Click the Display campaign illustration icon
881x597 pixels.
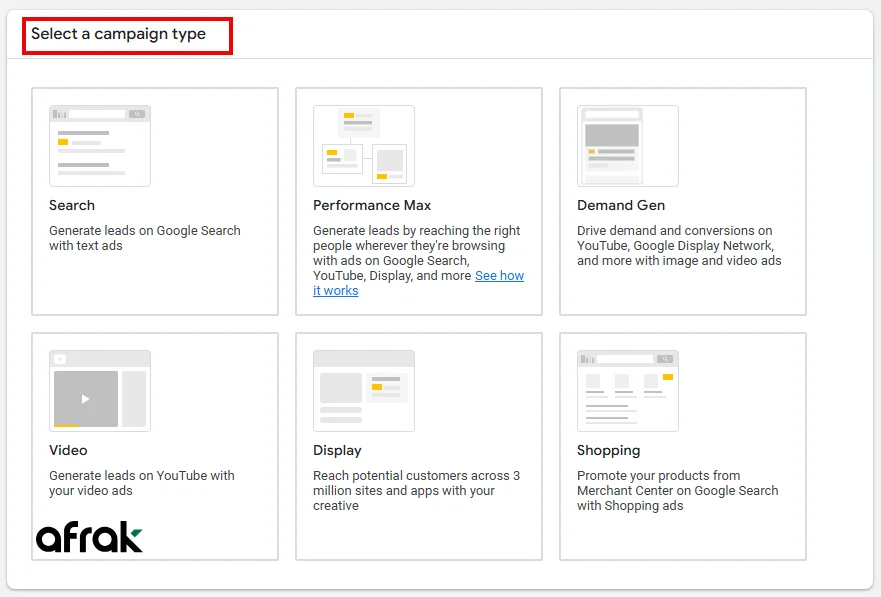(x=363, y=391)
